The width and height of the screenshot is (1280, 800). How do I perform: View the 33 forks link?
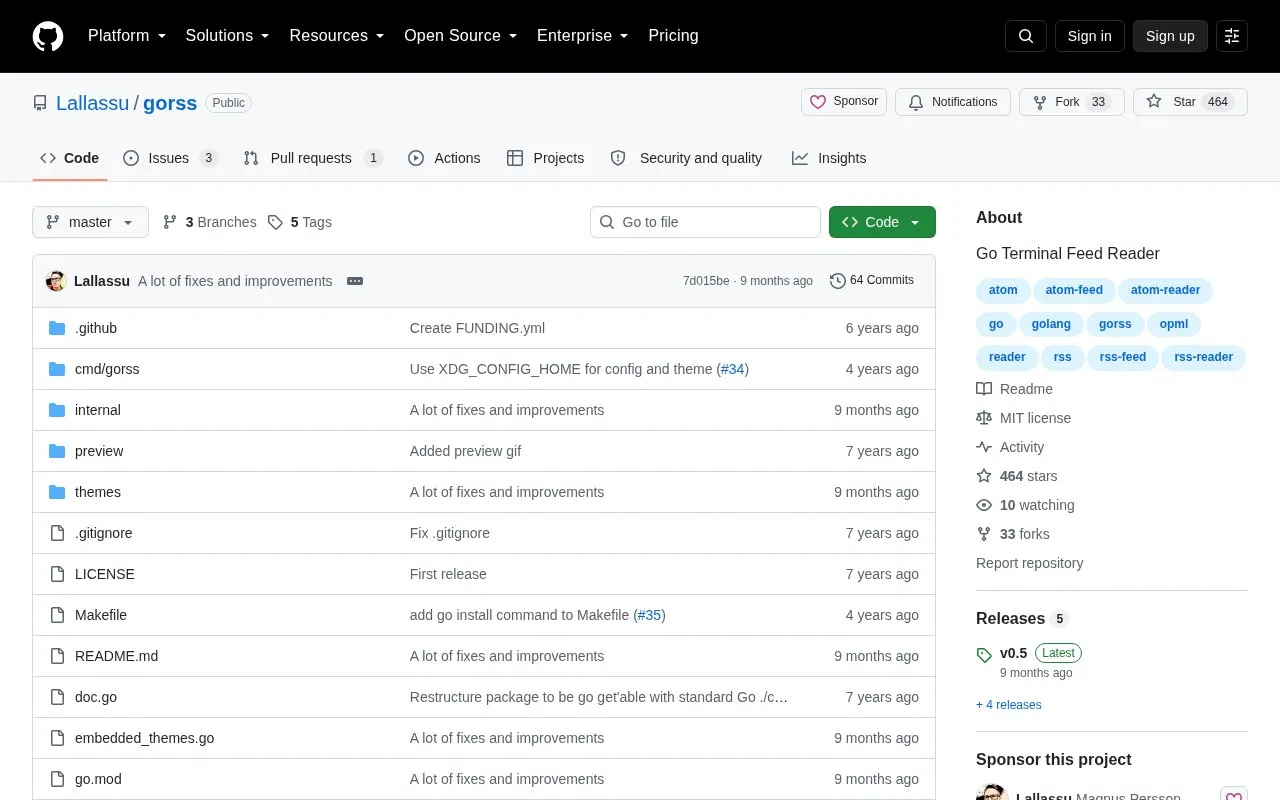(1012, 534)
